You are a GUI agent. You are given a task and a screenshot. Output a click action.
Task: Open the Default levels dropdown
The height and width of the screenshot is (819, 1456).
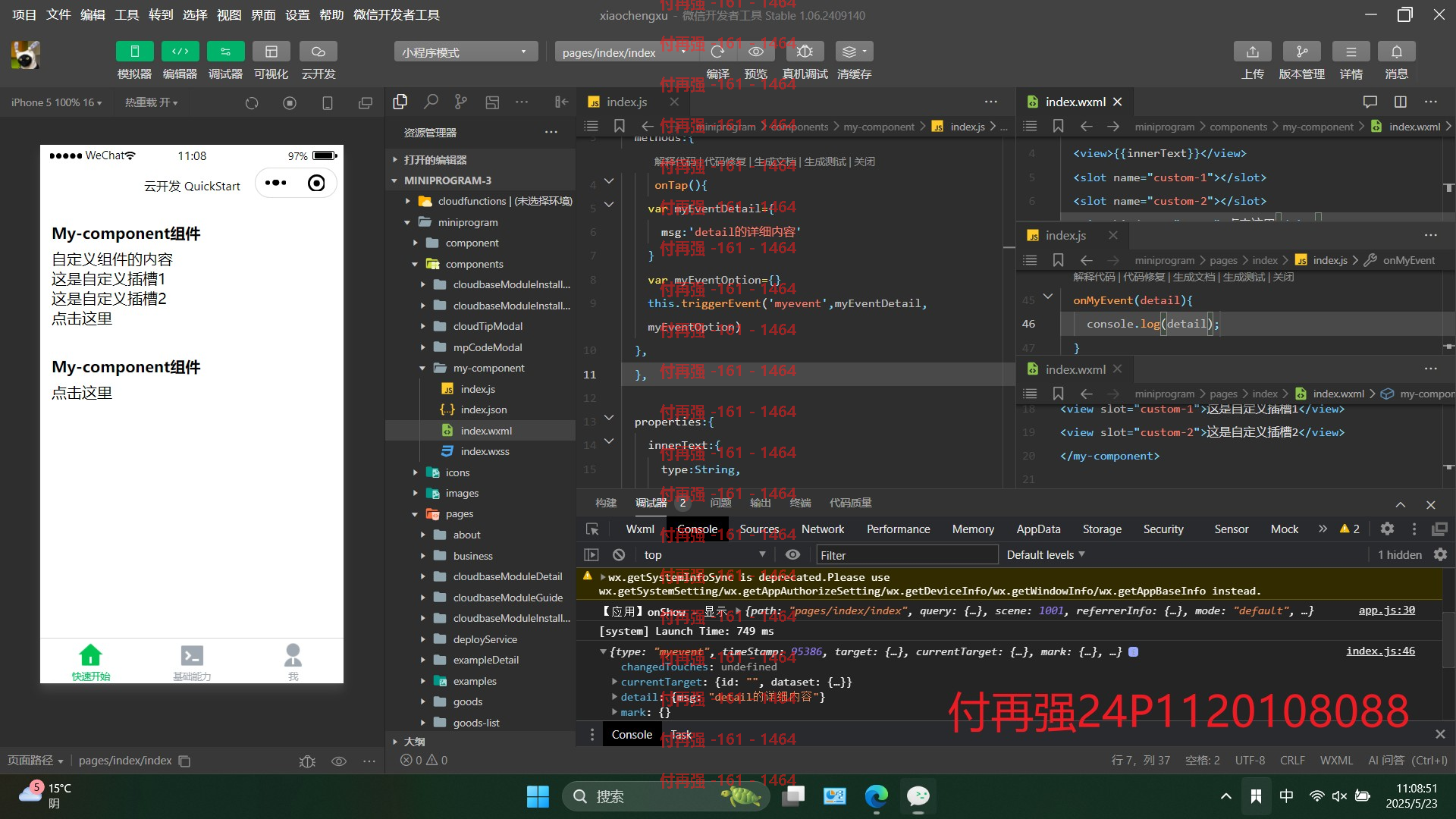click(x=1045, y=555)
